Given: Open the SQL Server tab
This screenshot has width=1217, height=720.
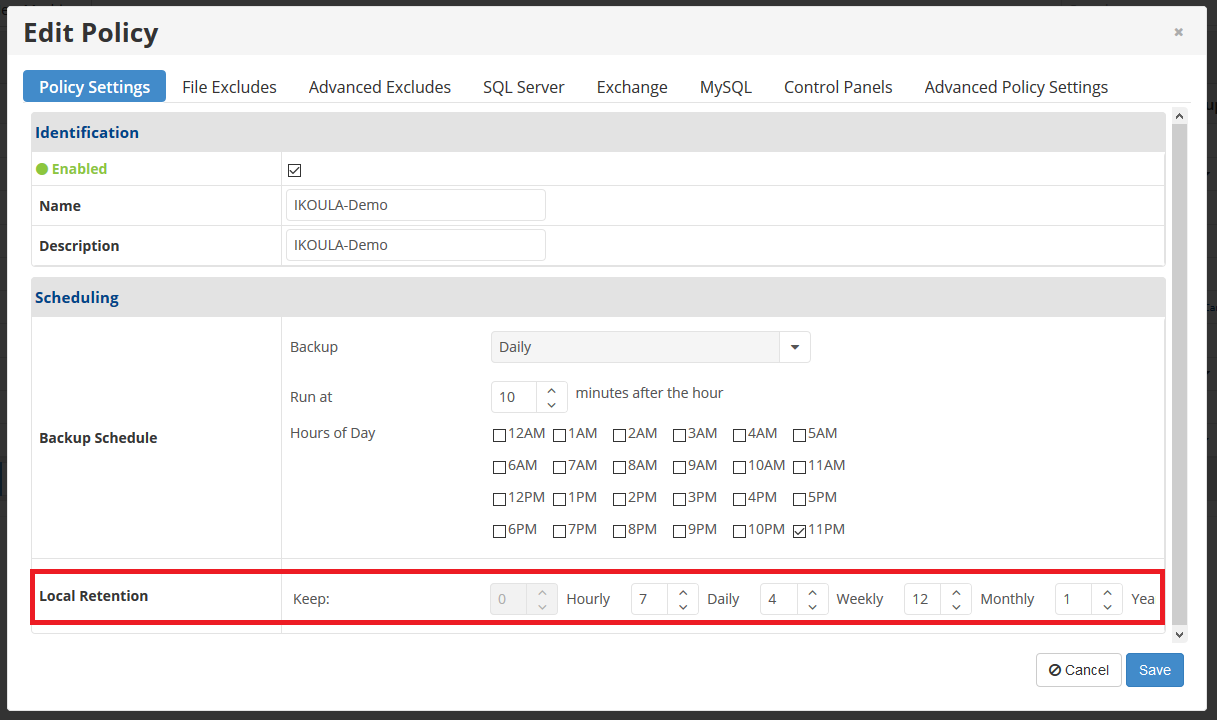Looking at the screenshot, I should (524, 87).
